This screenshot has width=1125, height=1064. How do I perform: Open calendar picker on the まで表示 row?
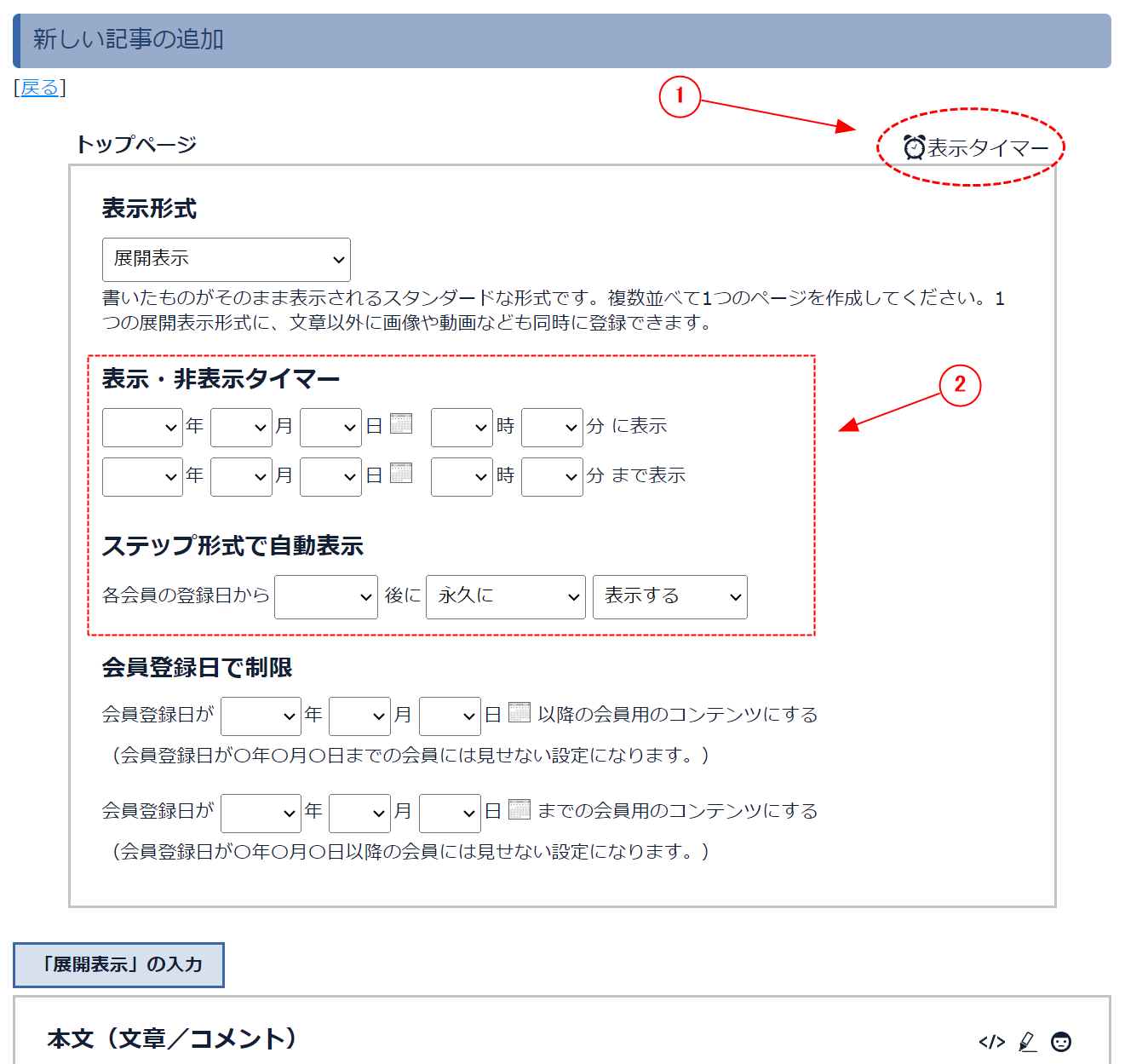401,473
